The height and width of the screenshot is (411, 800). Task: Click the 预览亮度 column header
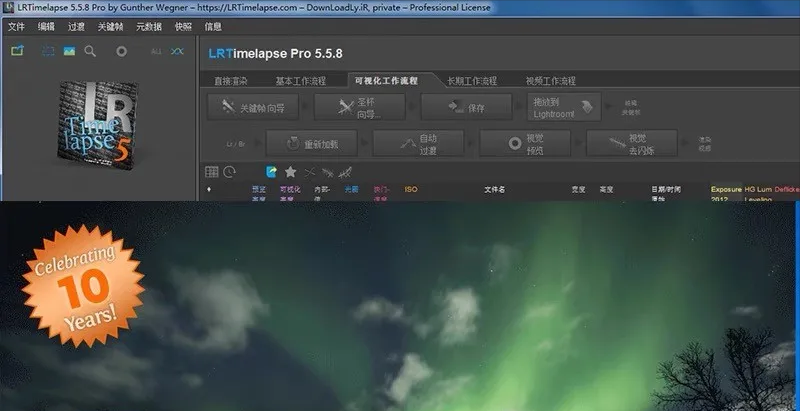coord(259,193)
